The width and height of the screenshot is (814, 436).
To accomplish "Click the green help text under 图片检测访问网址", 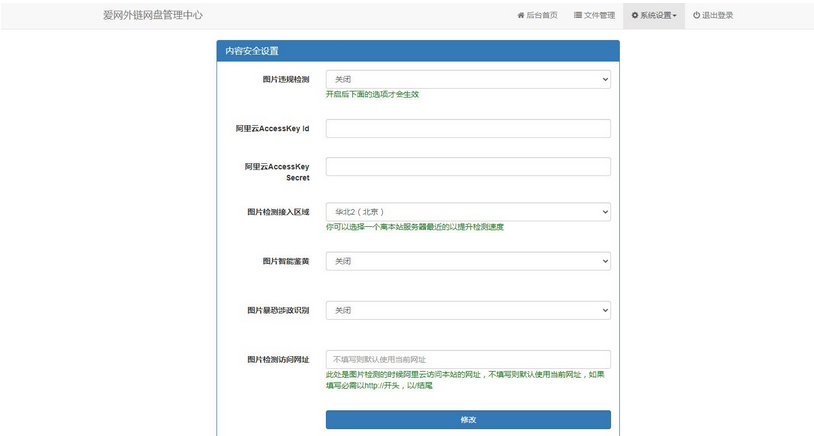I will click(465, 380).
